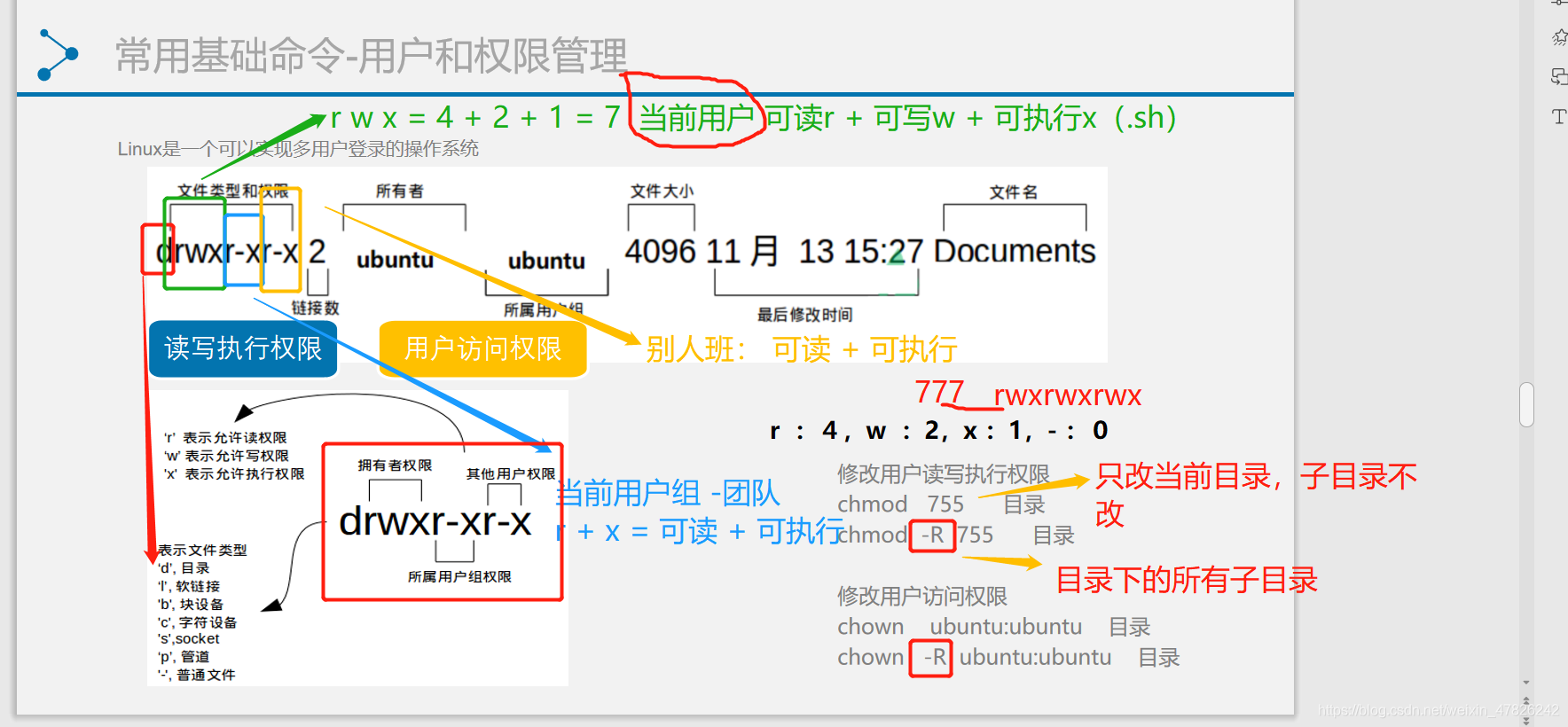This screenshot has width=1568, height=727.
Task: Click the large drwxr-xr-x in red box
Action: (x=435, y=521)
